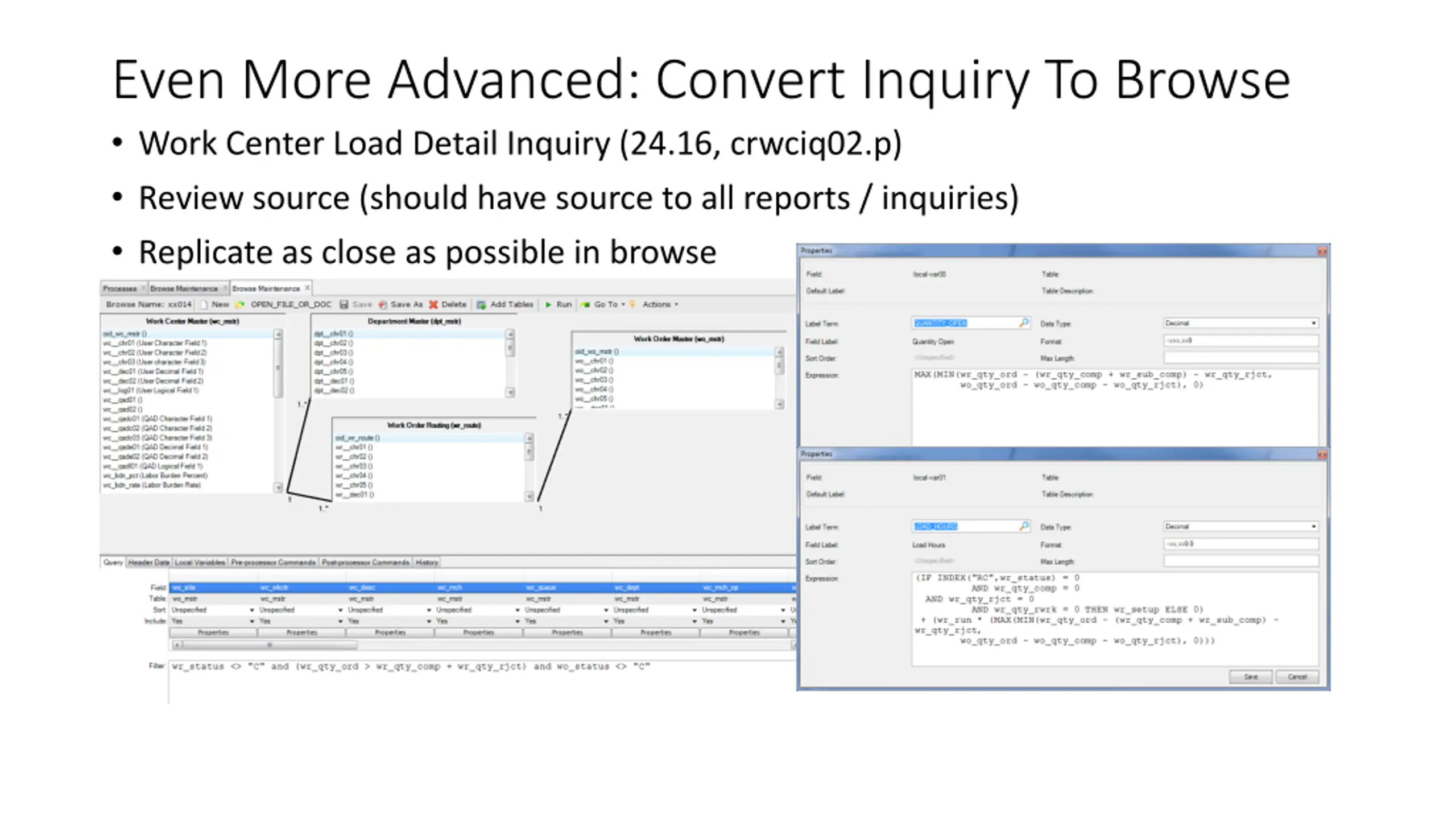Click down arrow of Work Order Routing scrollbar
Screen dimensions: 1456x819
click(529, 497)
